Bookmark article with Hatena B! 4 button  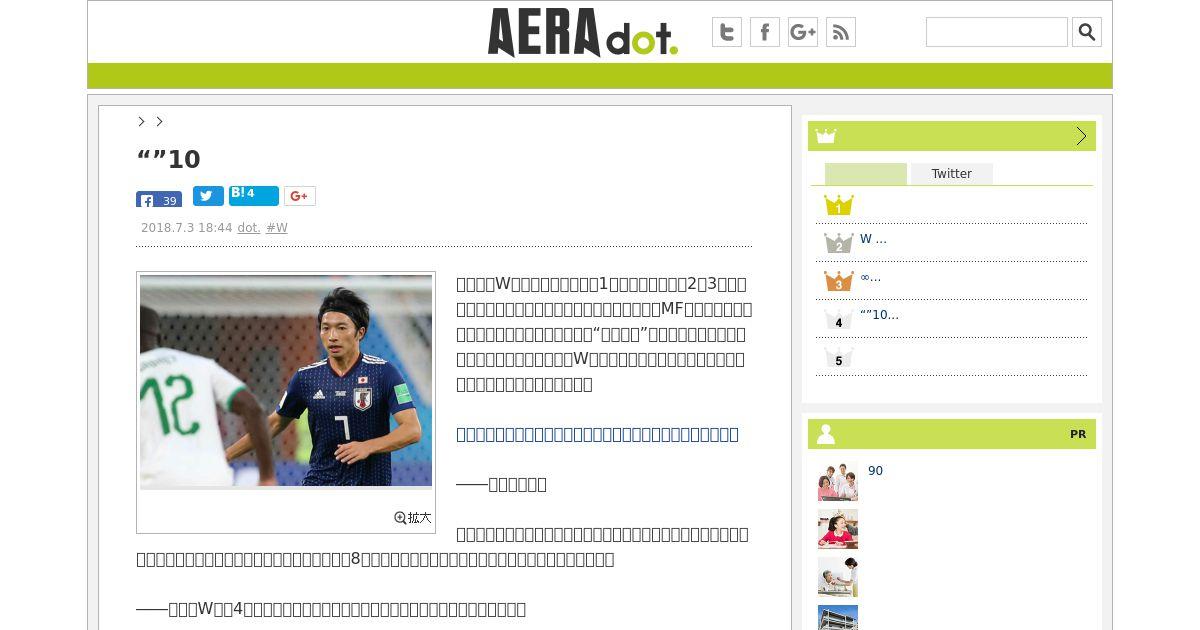click(x=254, y=195)
